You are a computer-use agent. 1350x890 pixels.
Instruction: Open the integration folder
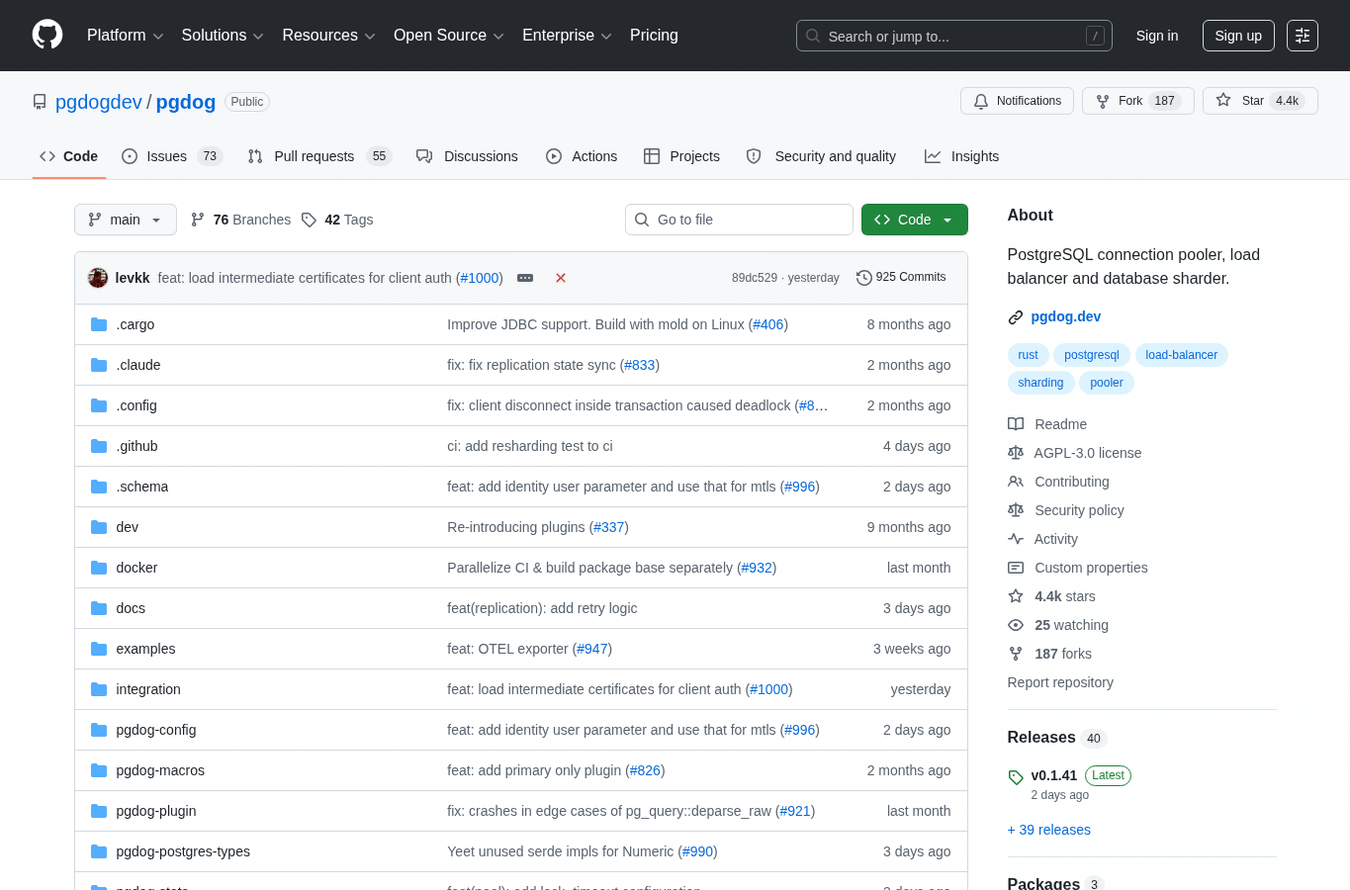148,689
